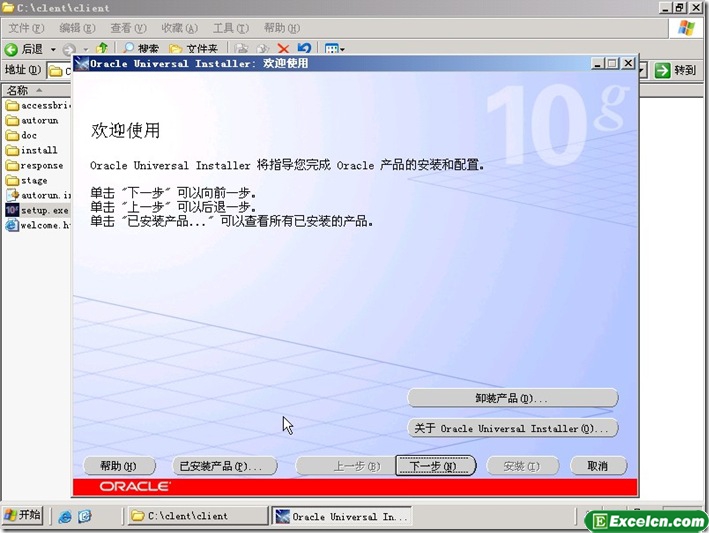This screenshot has width=709, height=533.
Task: Select the autorun.inf file
Action: coord(38,195)
